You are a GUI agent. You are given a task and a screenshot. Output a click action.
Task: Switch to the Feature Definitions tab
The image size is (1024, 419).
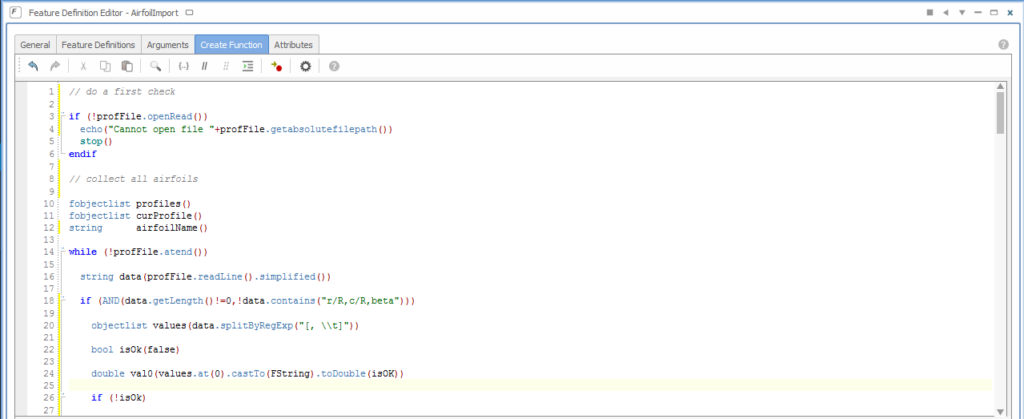(98, 45)
